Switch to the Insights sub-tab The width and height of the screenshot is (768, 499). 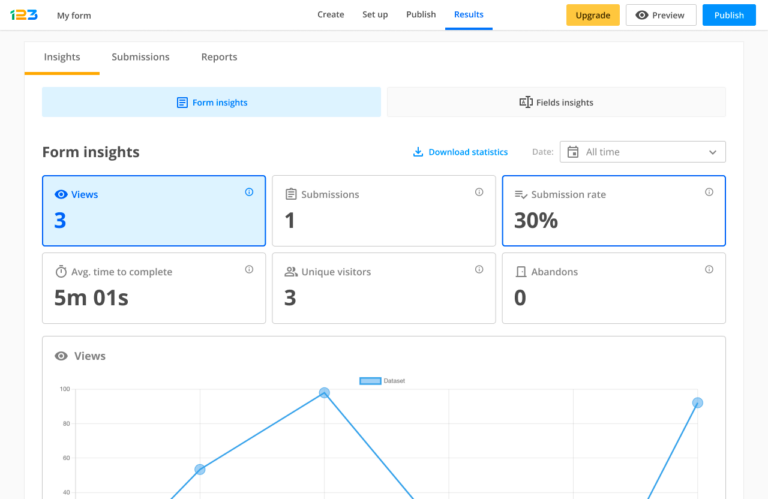62,57
